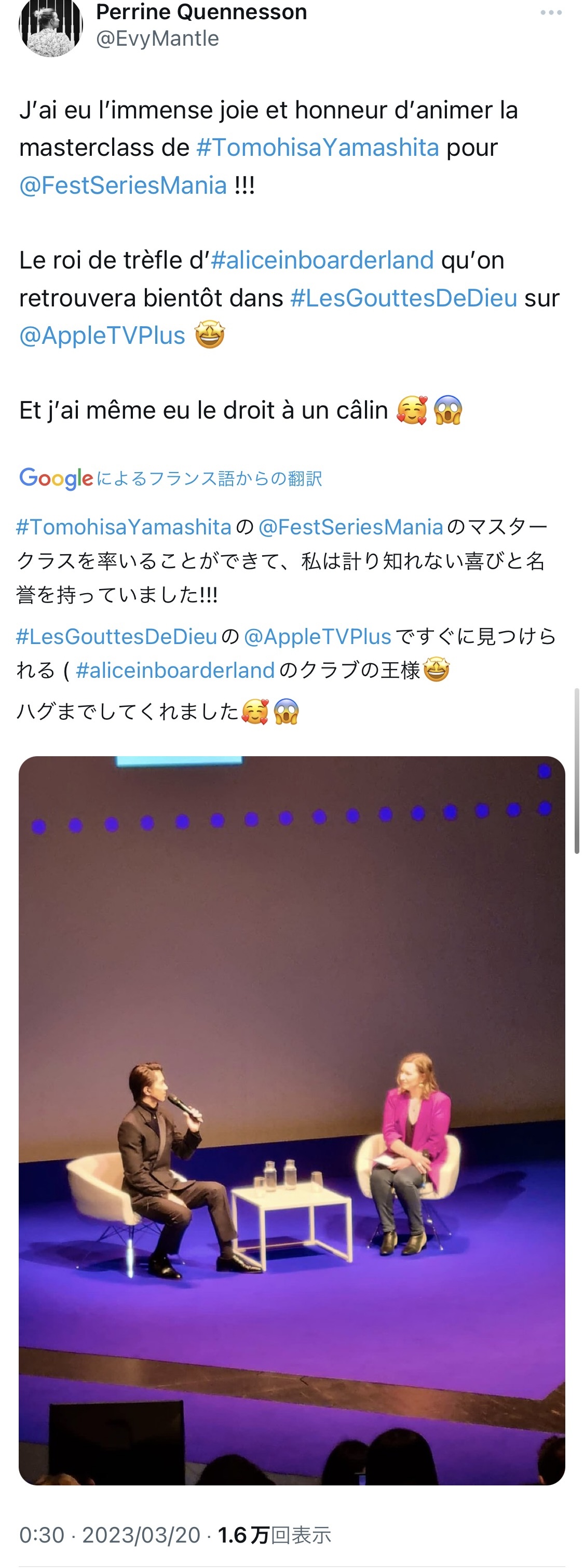This screenshot has height=1568, width=584.
Task: Open @AppleTVPlus mention in translated text
Action: (318, 636)
